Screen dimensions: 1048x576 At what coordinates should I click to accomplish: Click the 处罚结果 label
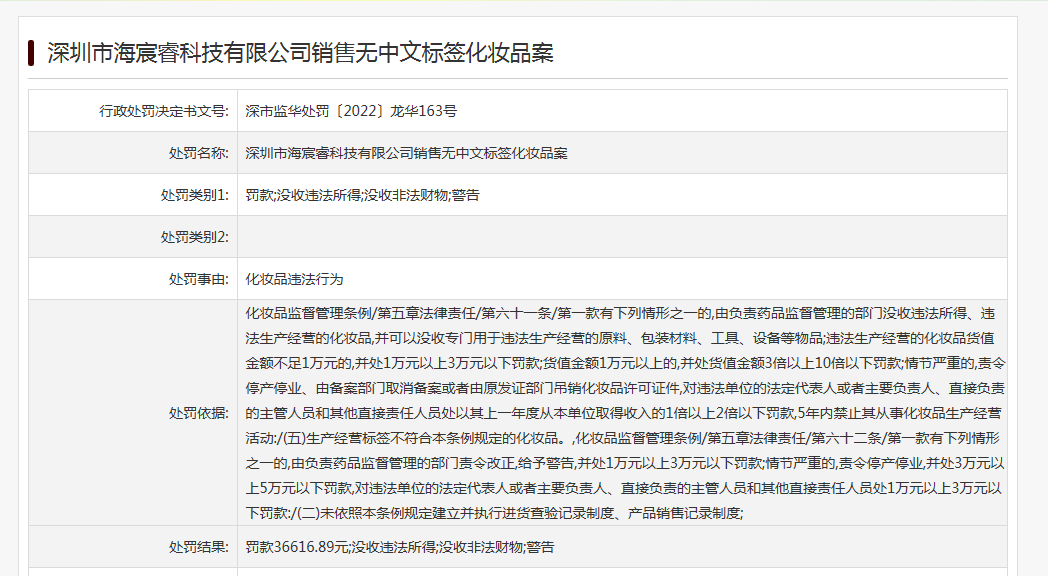tap(199, 547)
